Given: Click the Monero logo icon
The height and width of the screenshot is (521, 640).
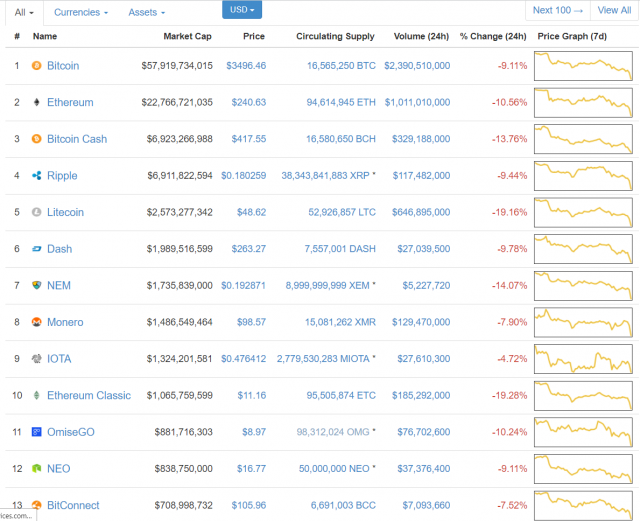Looking at the screenshot, I should tap(37, 322).
